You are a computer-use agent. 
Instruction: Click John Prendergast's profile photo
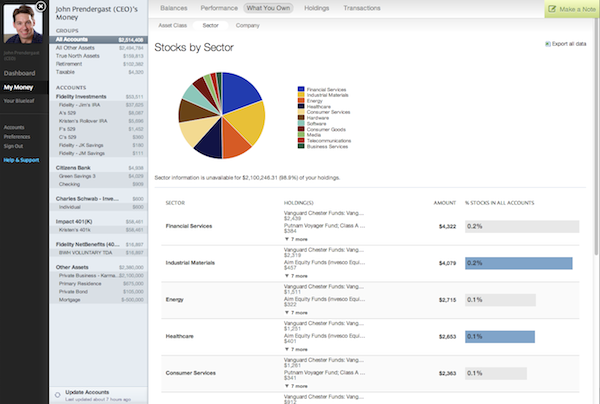pyautogui.click(x=23, y=24)
